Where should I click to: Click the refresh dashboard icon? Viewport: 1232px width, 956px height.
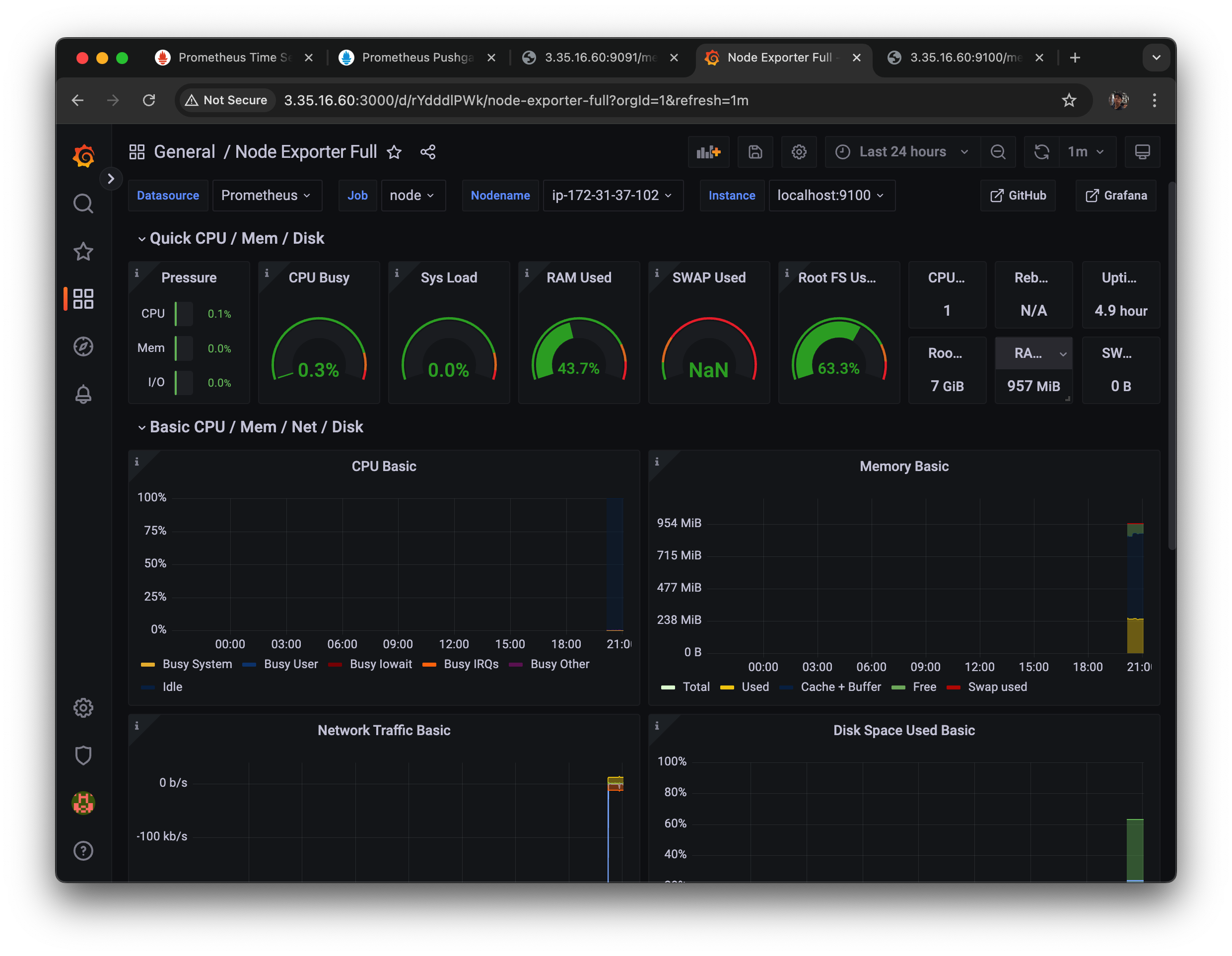click(x=1041, y=152)
